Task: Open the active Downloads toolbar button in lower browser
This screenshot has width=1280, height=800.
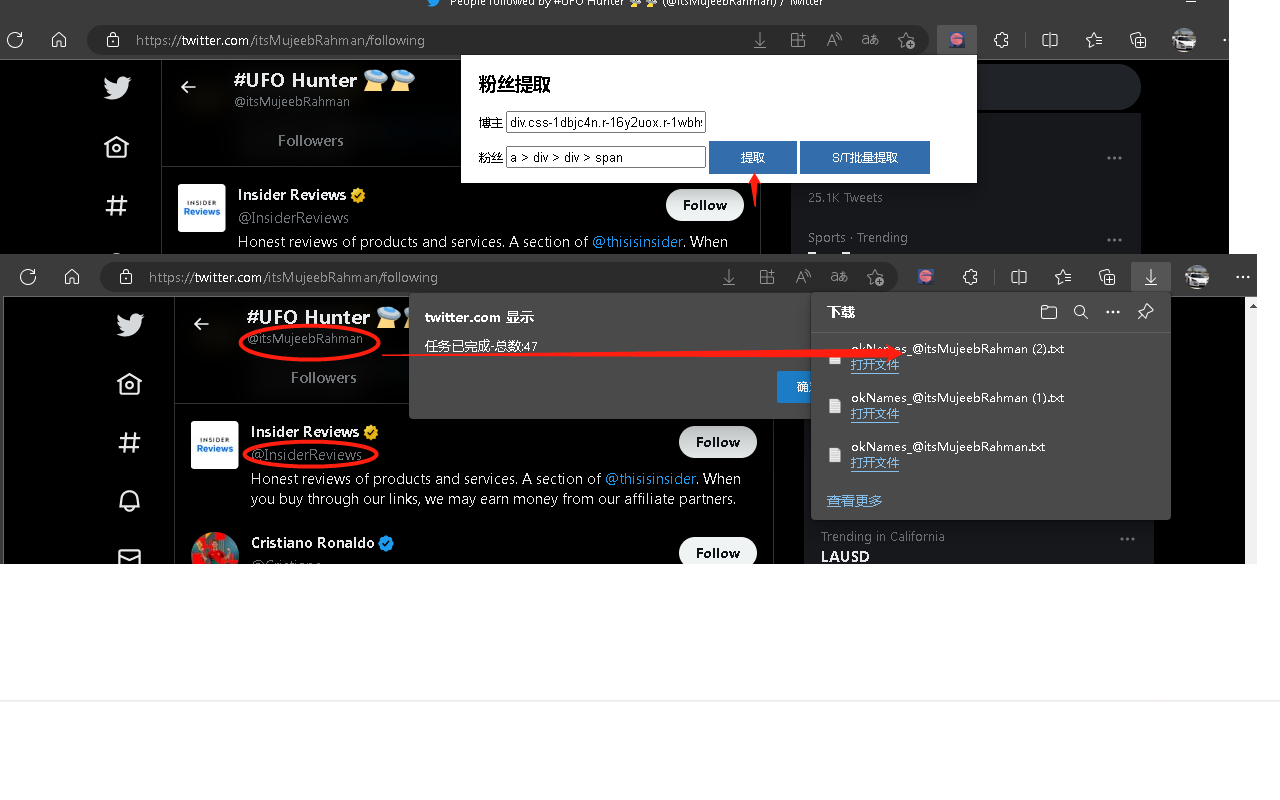Action: 1151,277
